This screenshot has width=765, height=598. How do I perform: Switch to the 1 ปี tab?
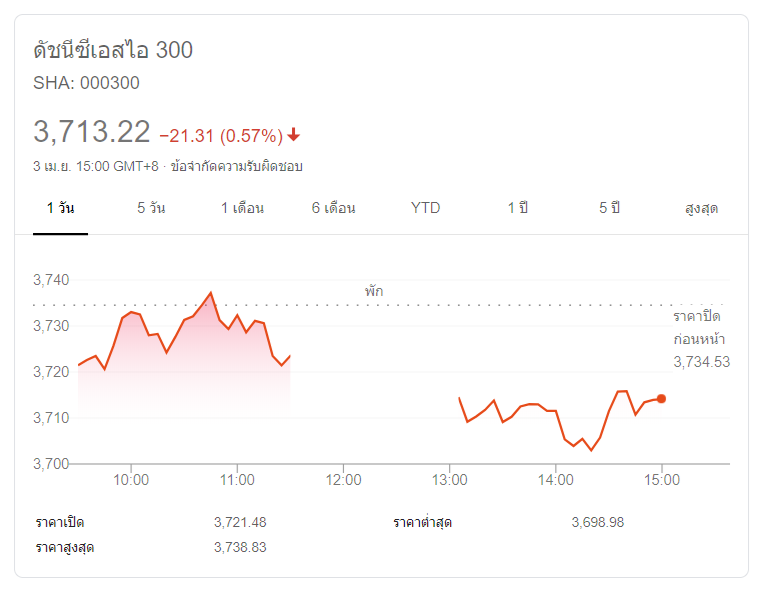pos(517,208)
